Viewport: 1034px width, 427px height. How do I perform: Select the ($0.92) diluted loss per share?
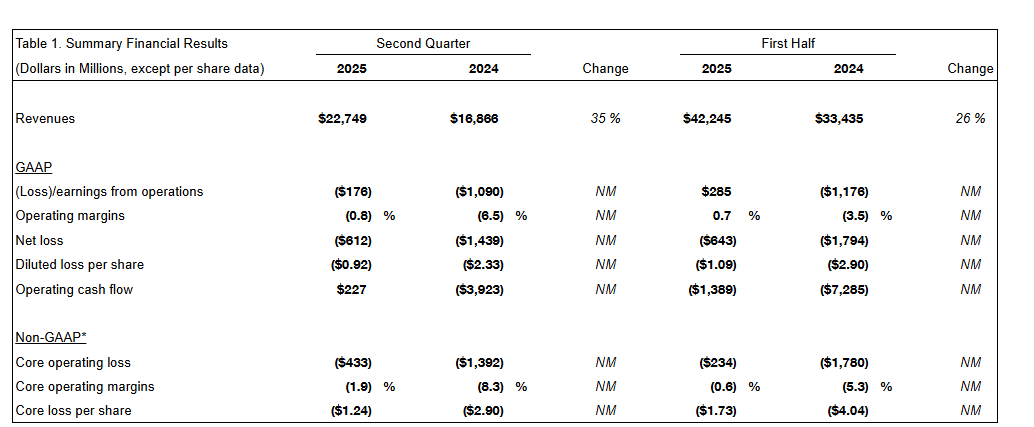(x=349, y=265)
